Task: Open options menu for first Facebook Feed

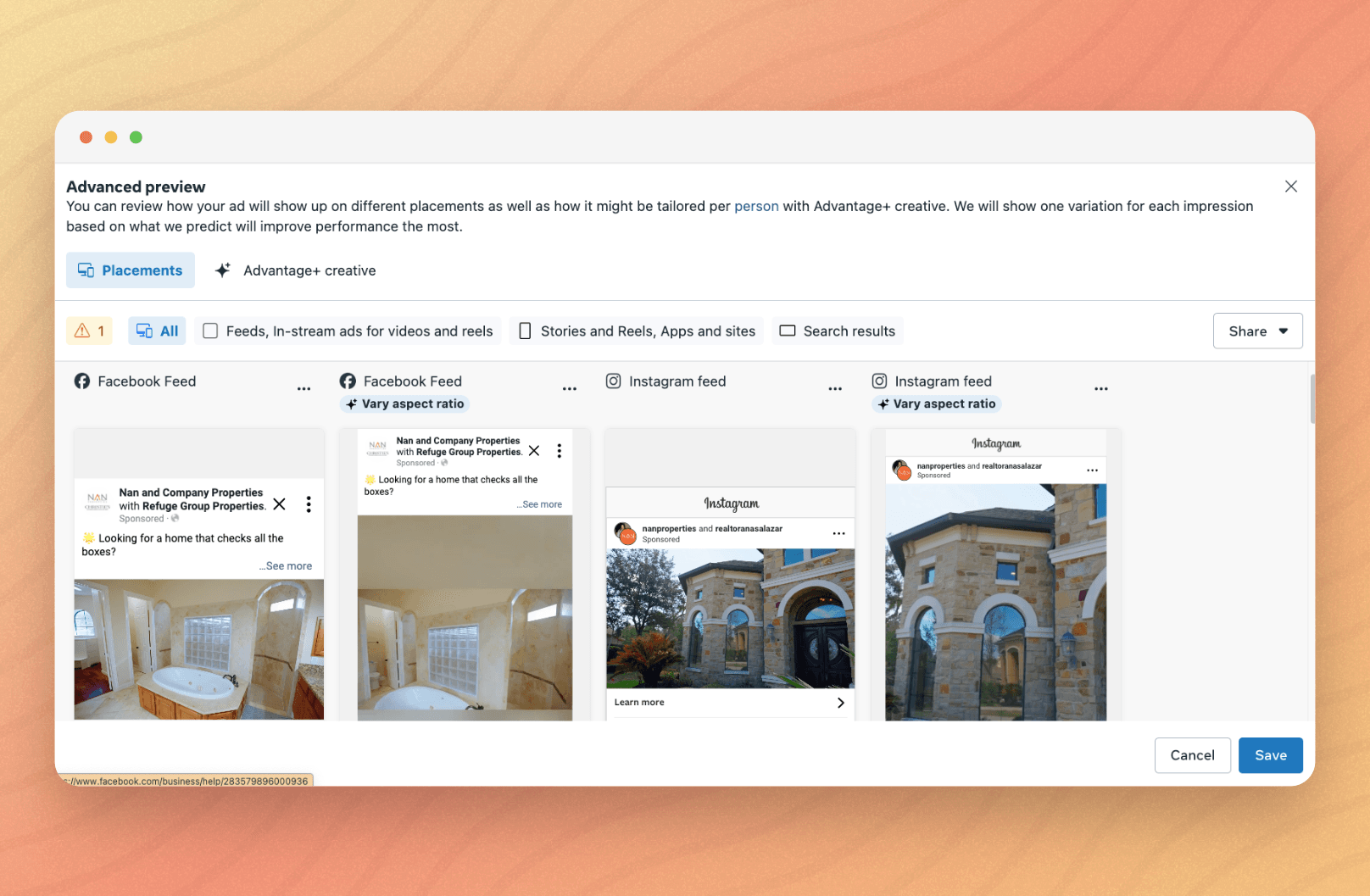Action: pos(304,389)
